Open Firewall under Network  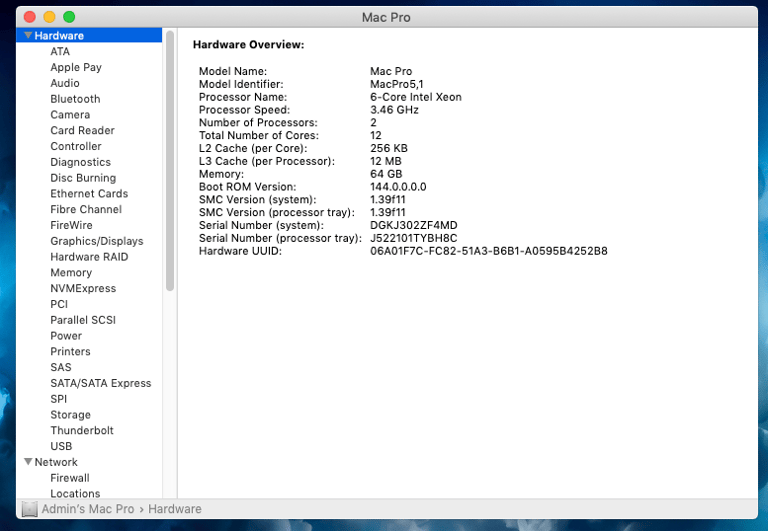[70, 478]
